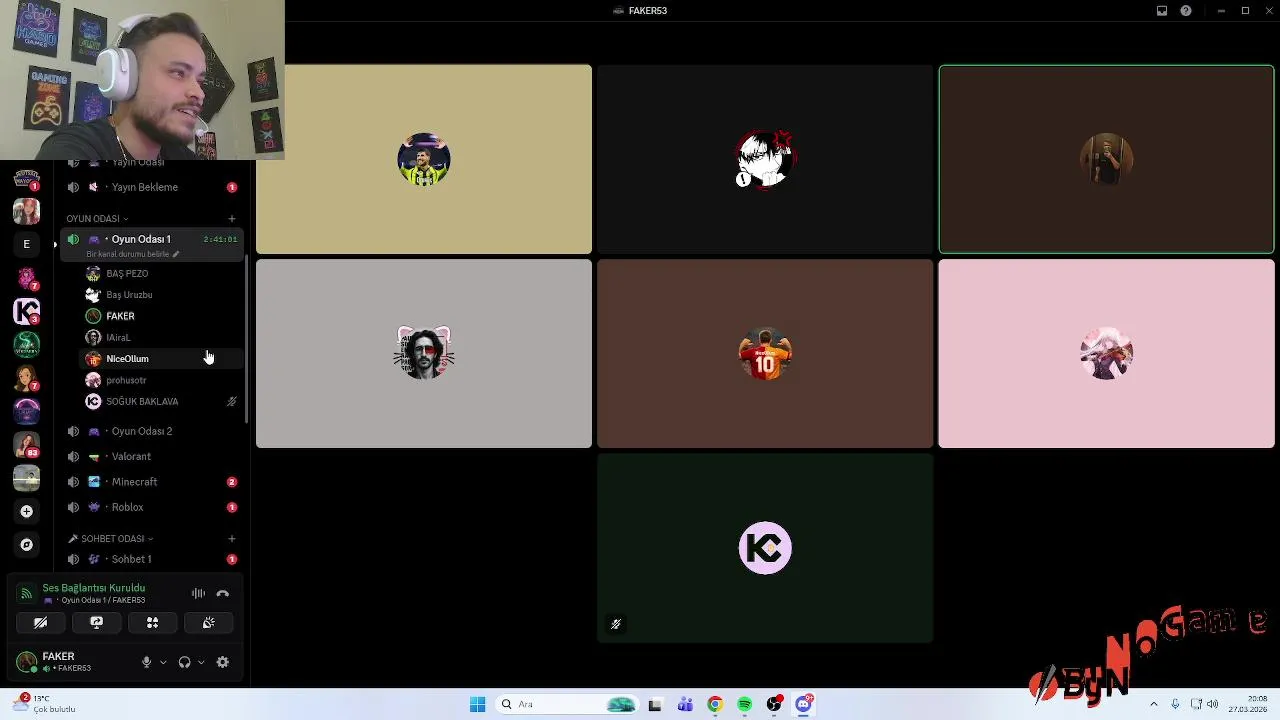Image resolution: width=1280 pixels, height=720 pixels.
Task: Focus the KC logo muted participant tile
Action: (765, 548)
